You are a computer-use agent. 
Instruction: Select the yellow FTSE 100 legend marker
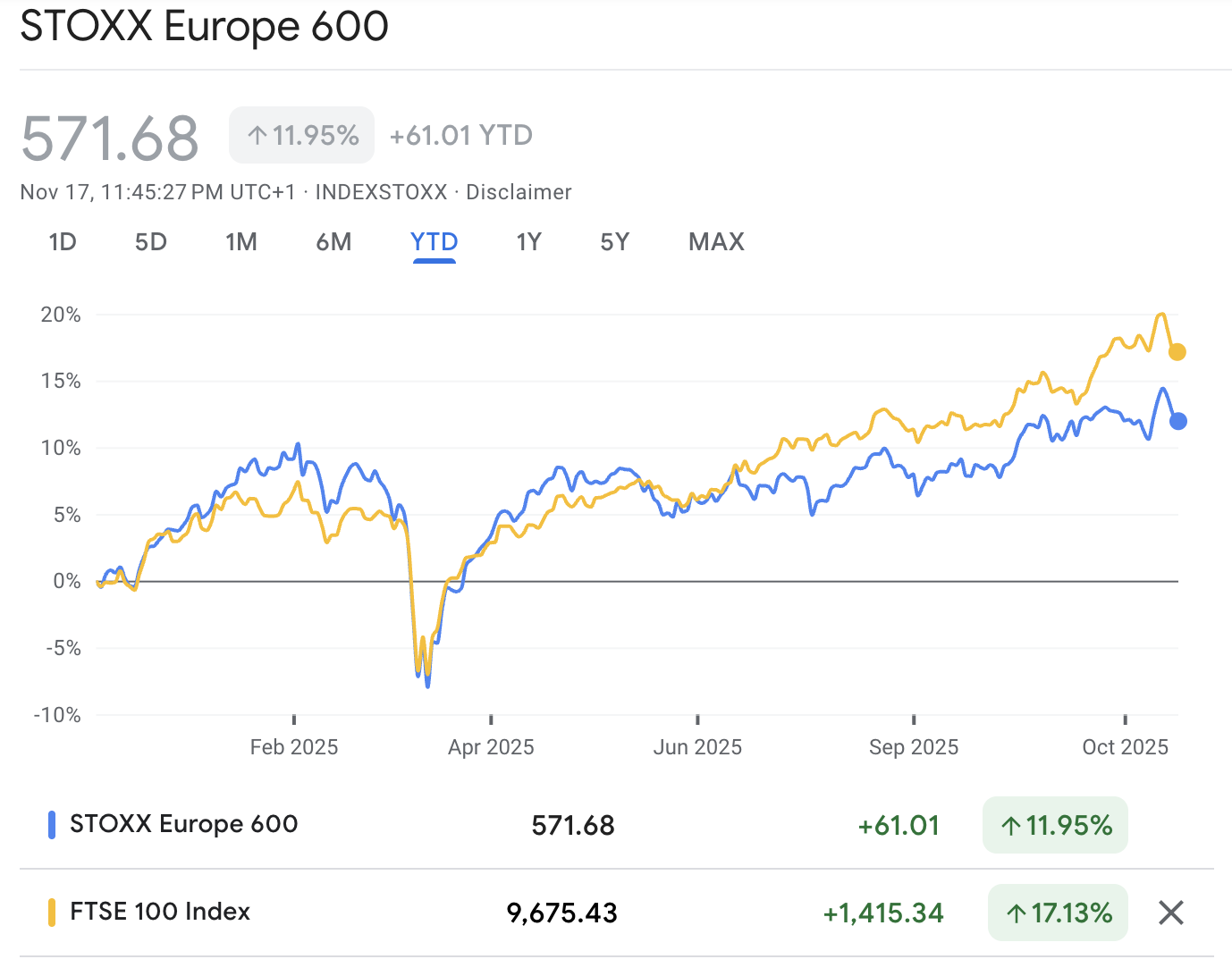[51, 912]
